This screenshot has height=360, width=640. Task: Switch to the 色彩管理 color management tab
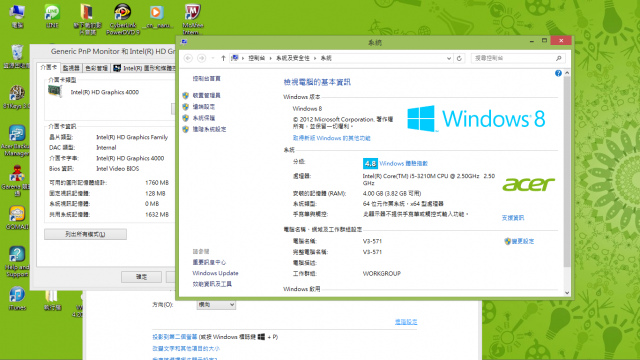[x=96, y=68]
